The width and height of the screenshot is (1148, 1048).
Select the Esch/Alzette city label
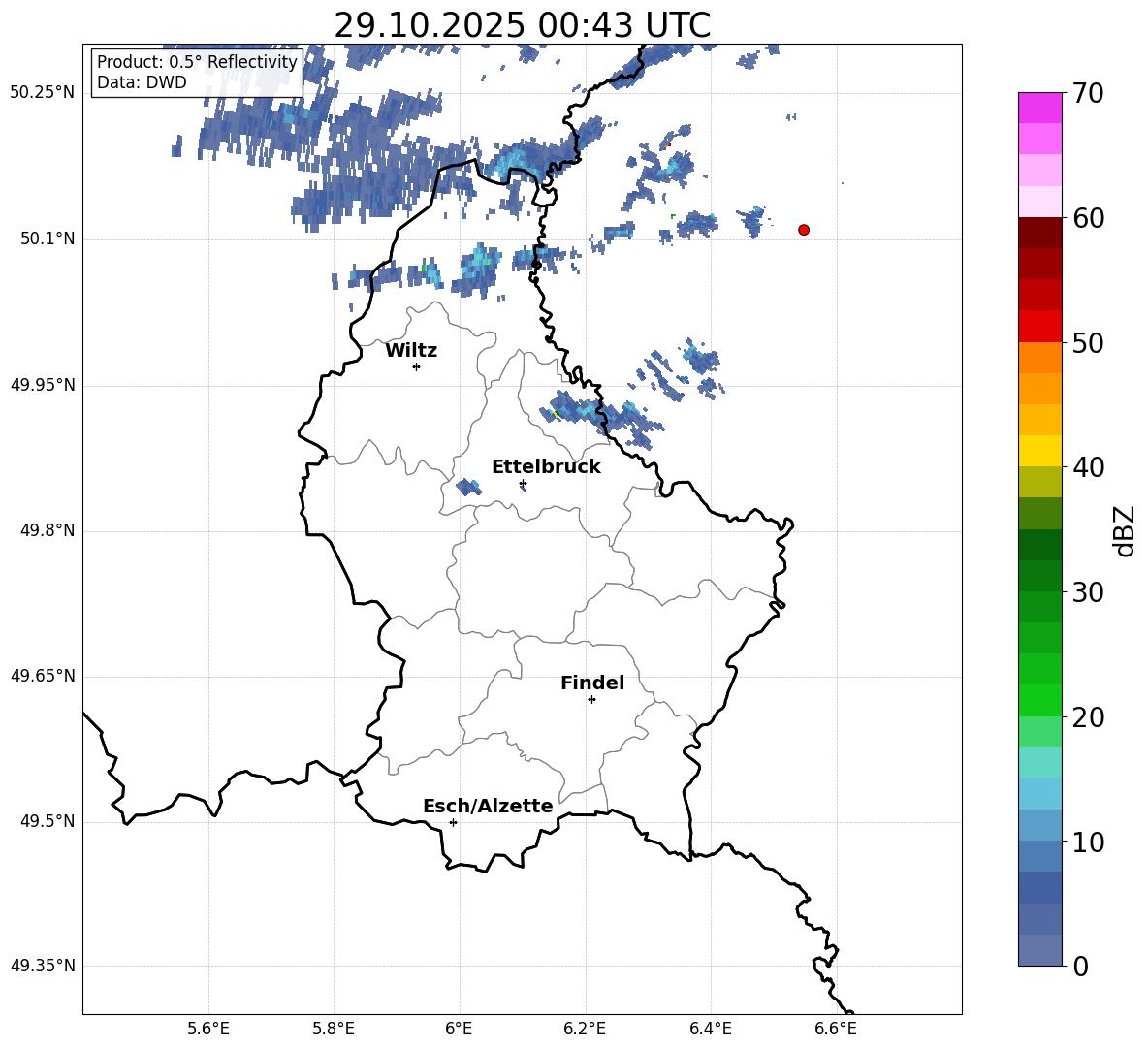click(x=488, y=807)
